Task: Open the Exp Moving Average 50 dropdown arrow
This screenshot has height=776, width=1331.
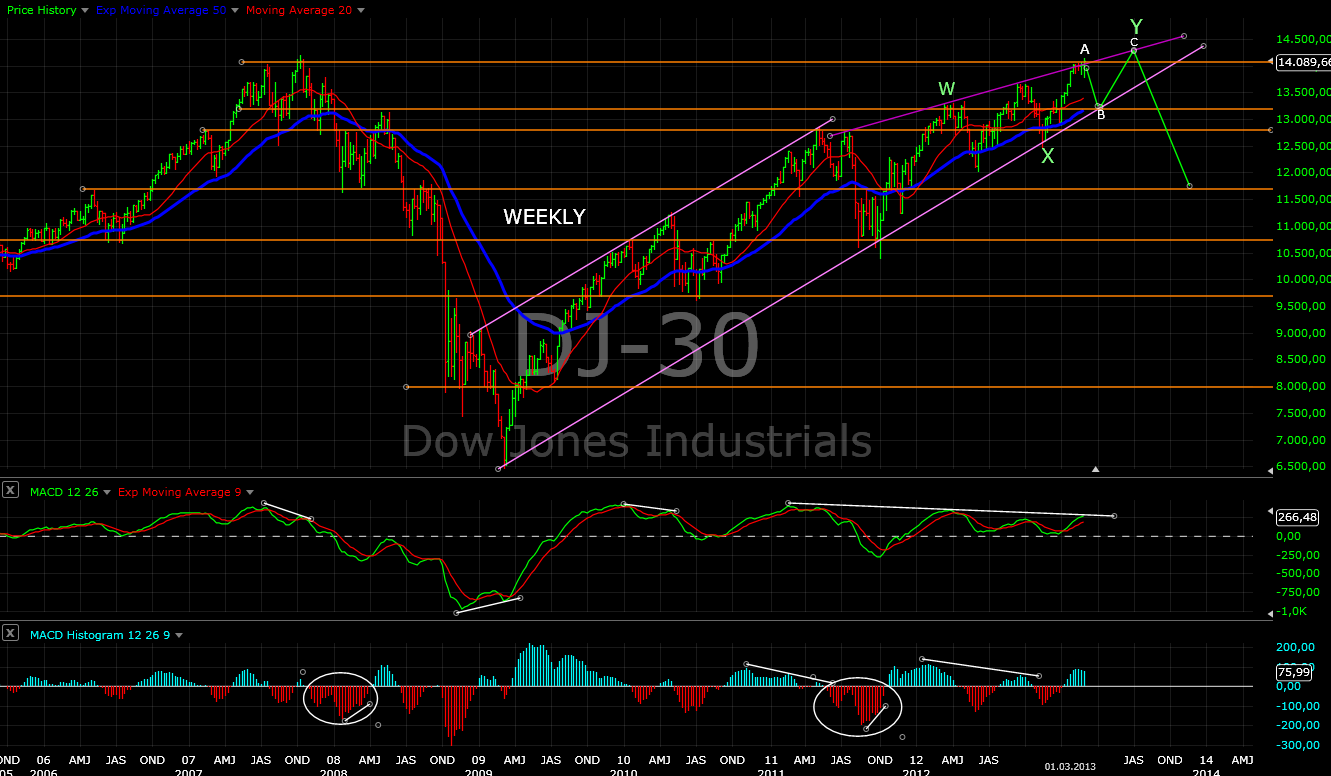Action: [234, 10]
